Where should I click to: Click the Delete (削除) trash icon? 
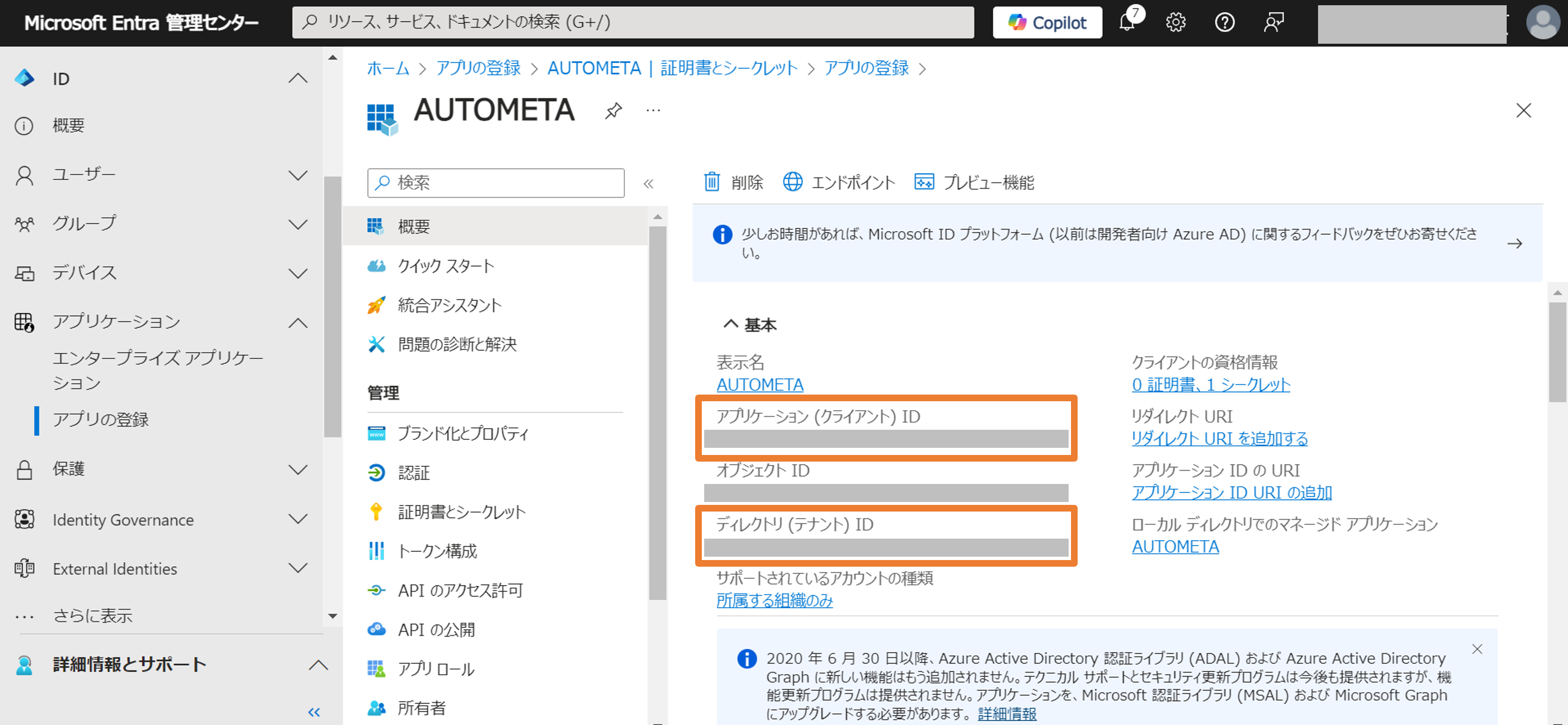pos(712,182)
